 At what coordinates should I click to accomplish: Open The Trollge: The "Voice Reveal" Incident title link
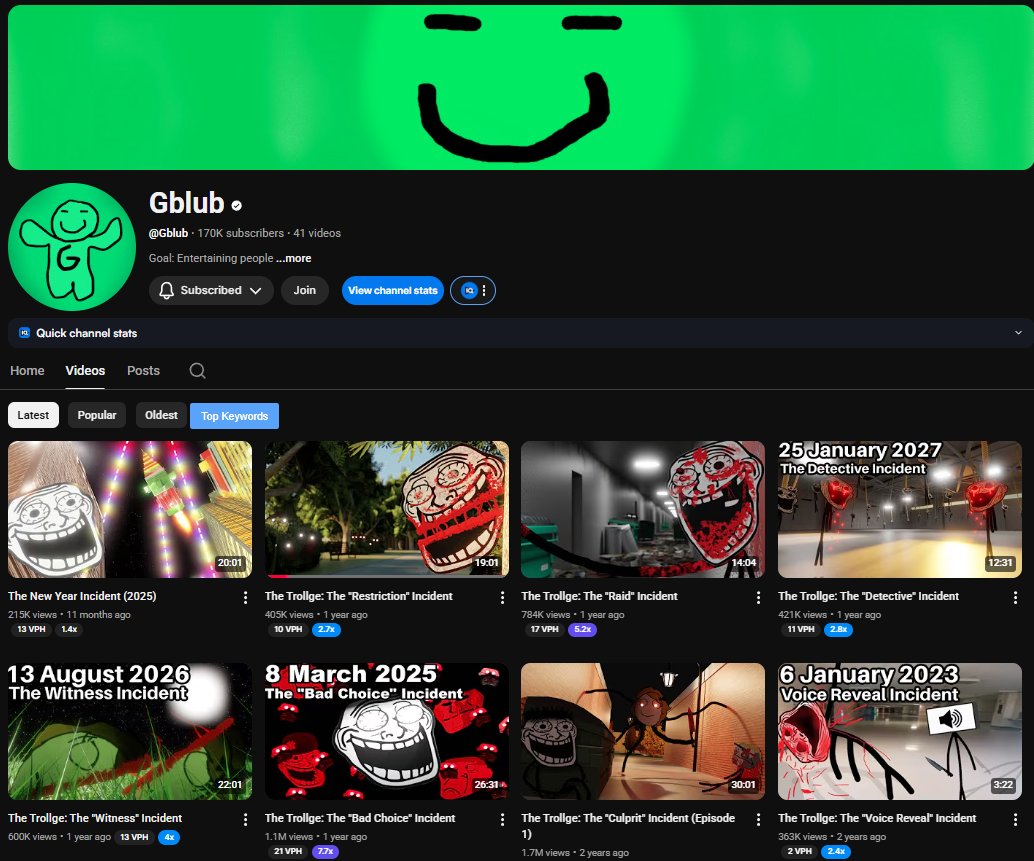(x=877, y=818)
